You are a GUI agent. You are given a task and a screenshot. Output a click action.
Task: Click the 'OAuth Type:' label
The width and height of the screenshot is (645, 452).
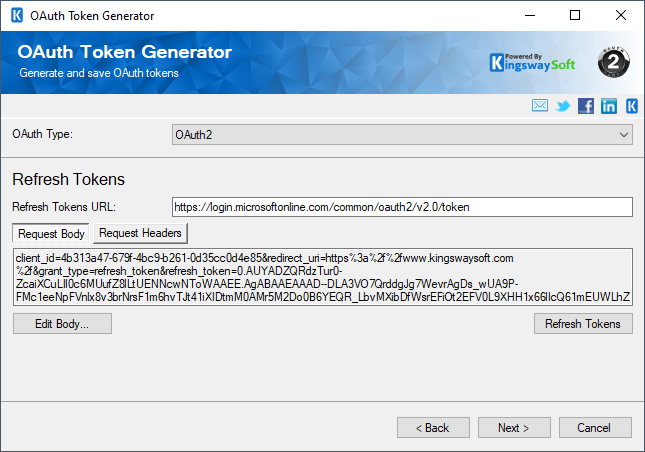pos(42,134)
